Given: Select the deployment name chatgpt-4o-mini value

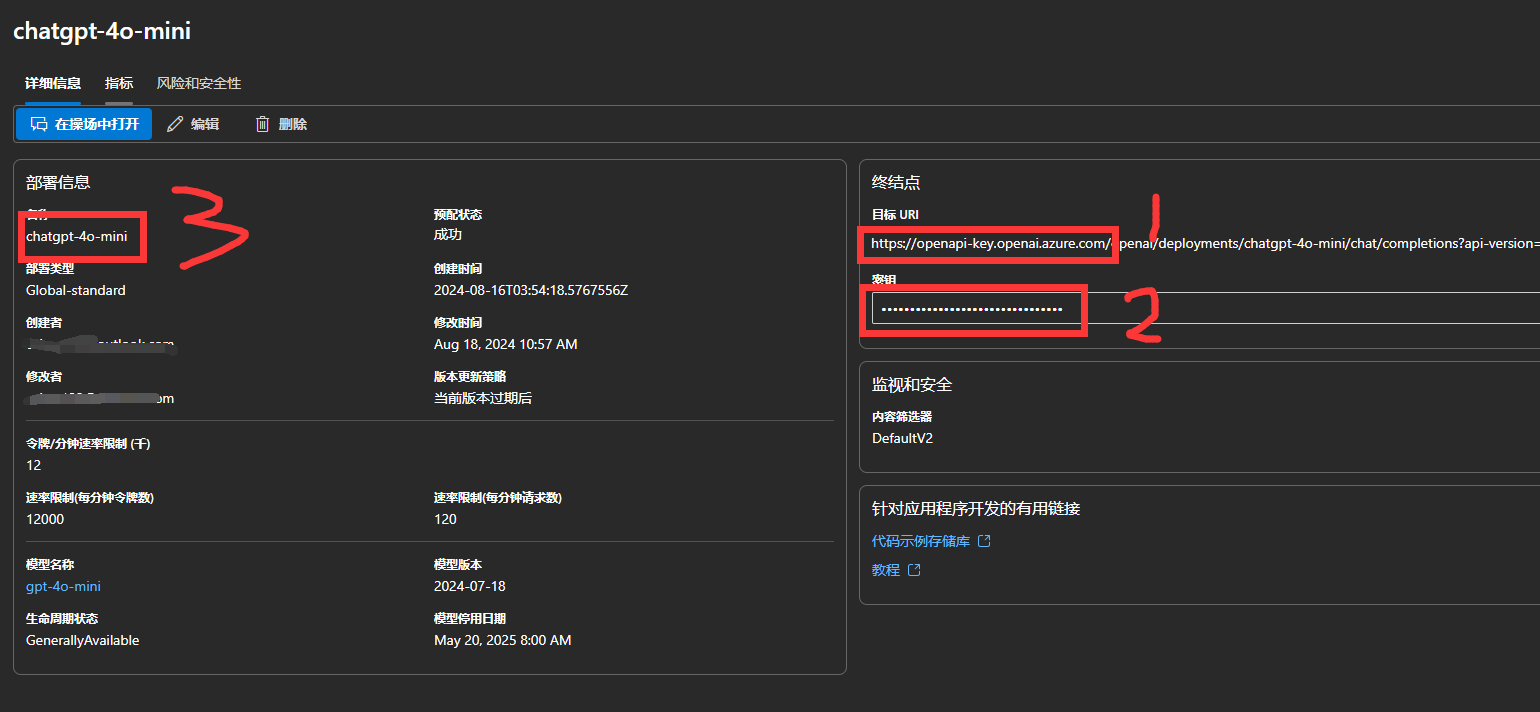Looking at the screenshot, I should (x=77, y=236).
